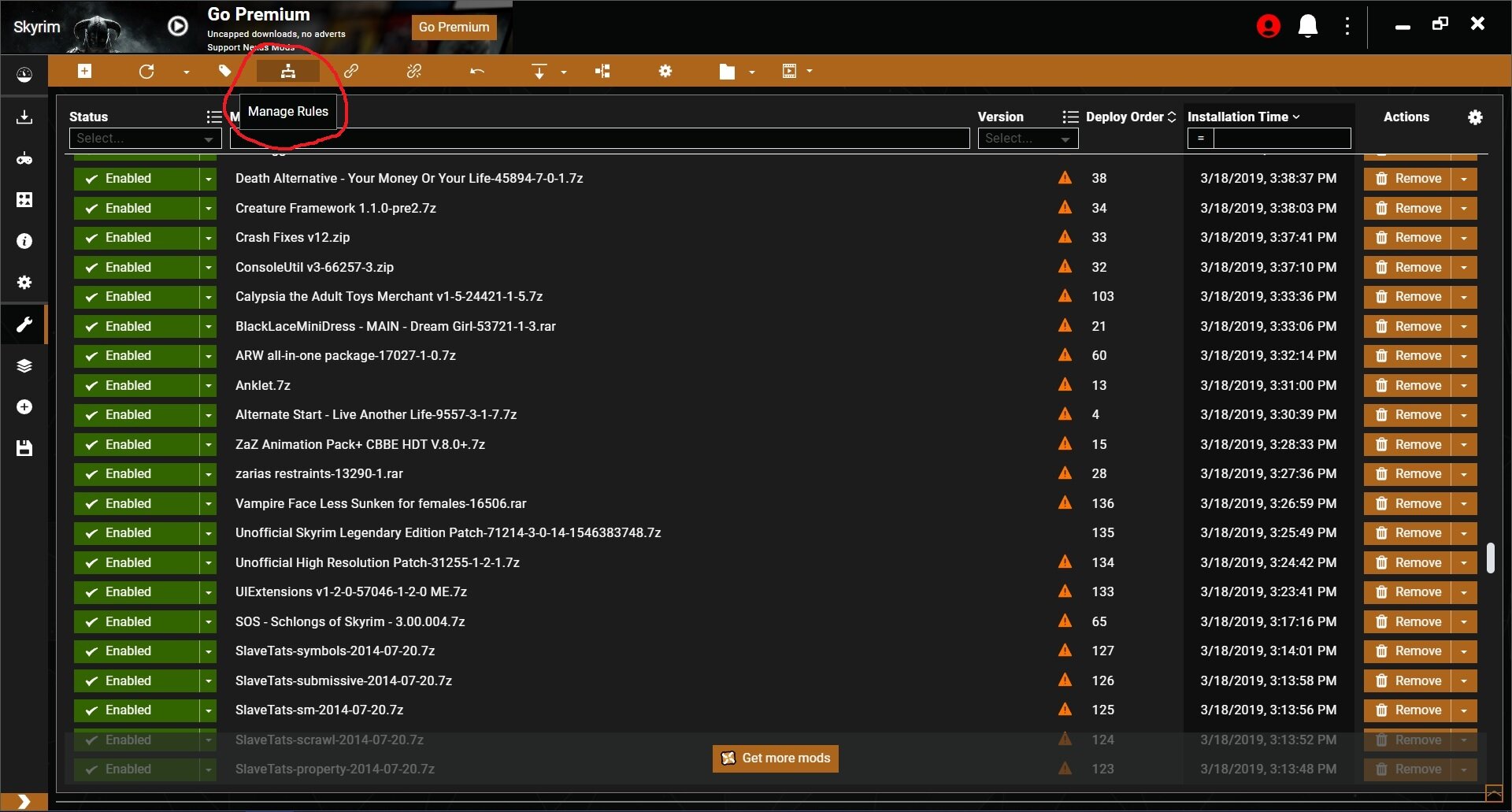Toggle Enabled for SlaveTats-symbols mod

coord(136,651)
